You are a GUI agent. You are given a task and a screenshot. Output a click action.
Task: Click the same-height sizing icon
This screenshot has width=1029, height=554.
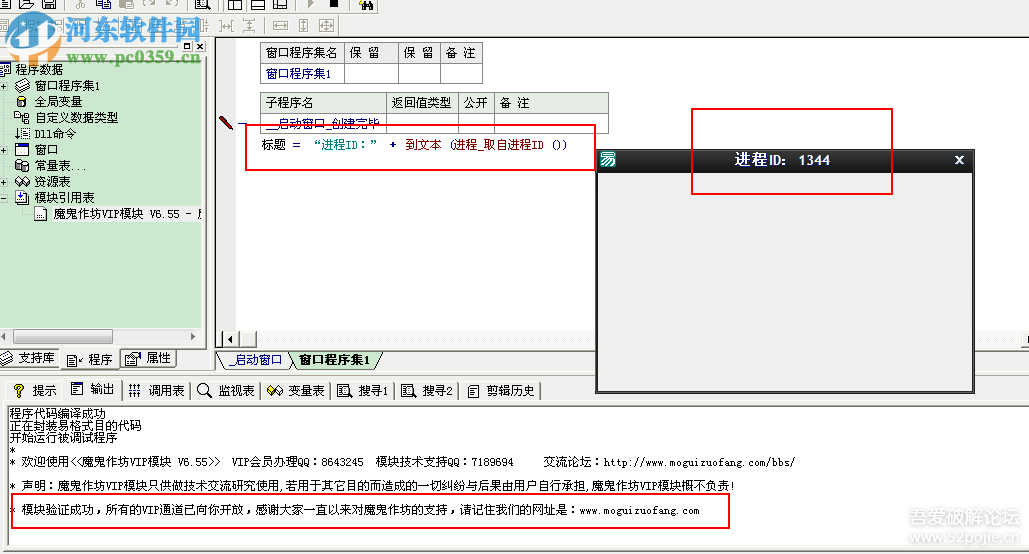pos(303,26)
